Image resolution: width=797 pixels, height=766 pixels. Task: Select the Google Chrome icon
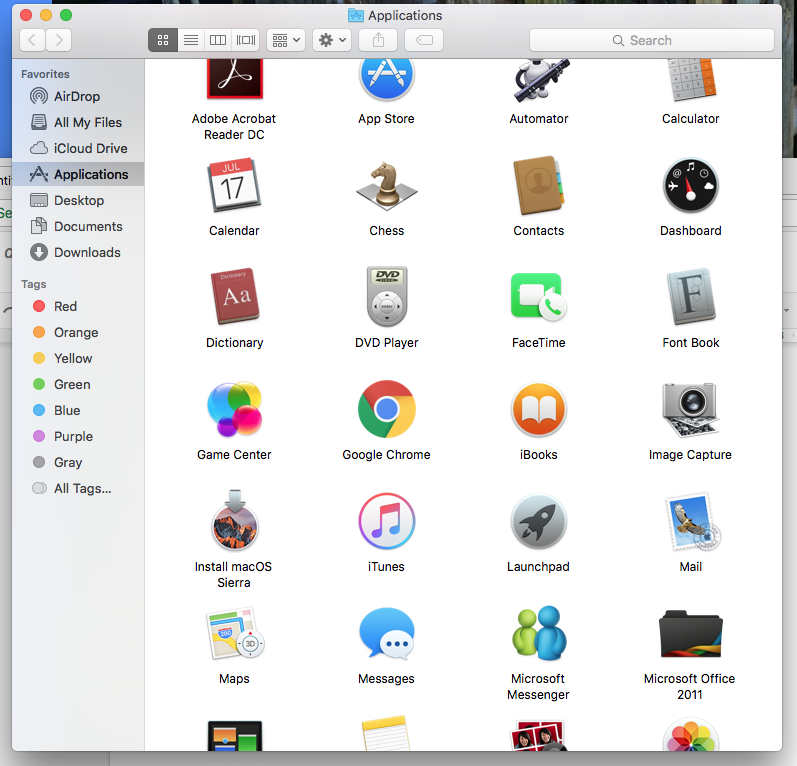[x=386, y=409]
